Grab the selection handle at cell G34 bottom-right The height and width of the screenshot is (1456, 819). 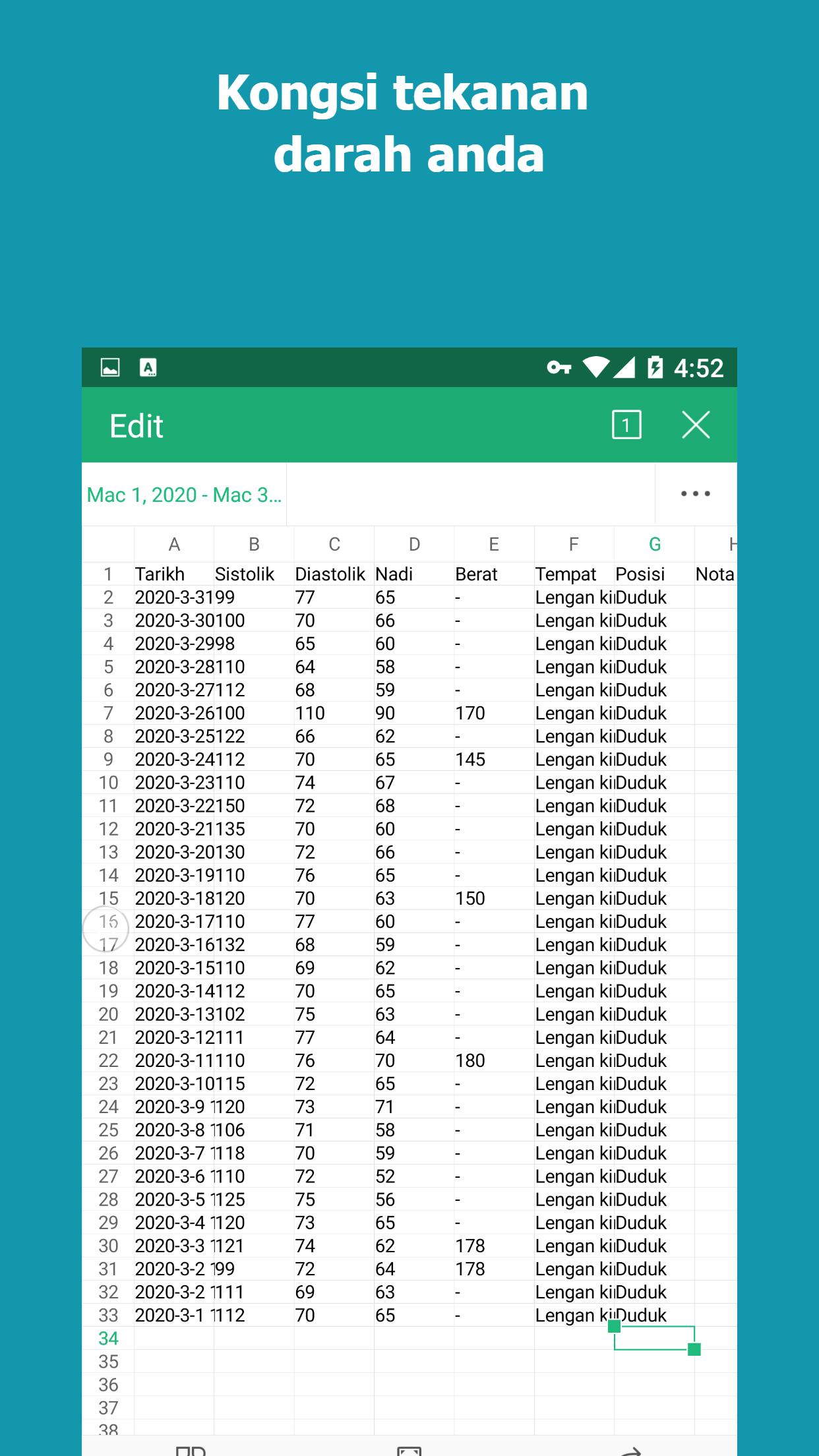[694, 1349]
